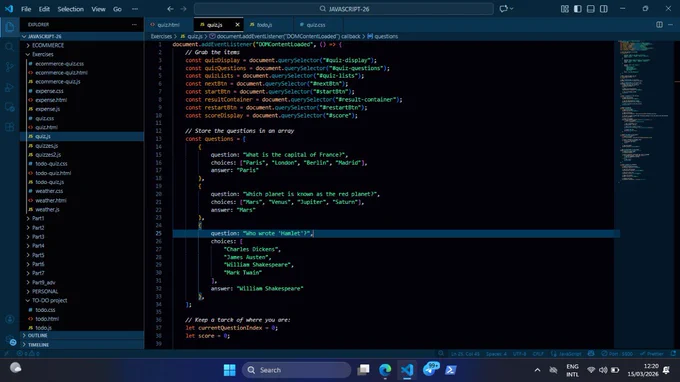Open Explorer Views and More Actions
Screen dimensions: 680x382
134,25
